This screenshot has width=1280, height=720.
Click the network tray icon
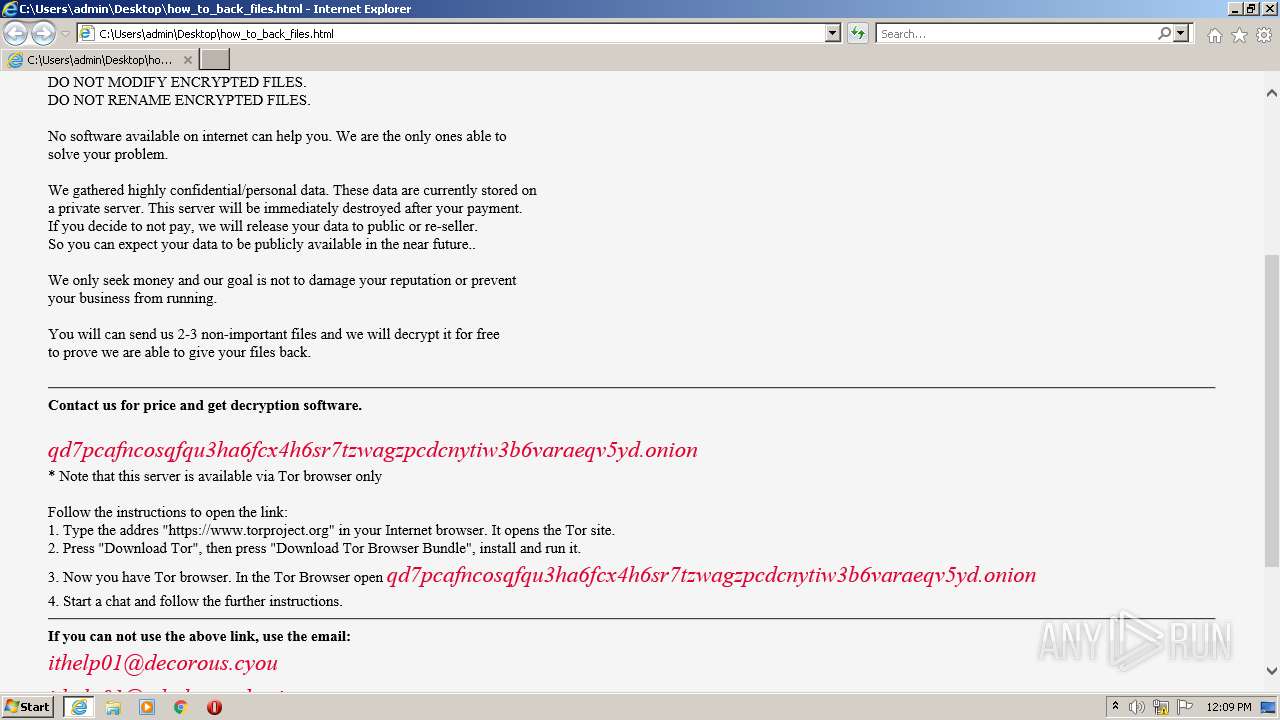pyautogui.click(x=1161, y=707)
